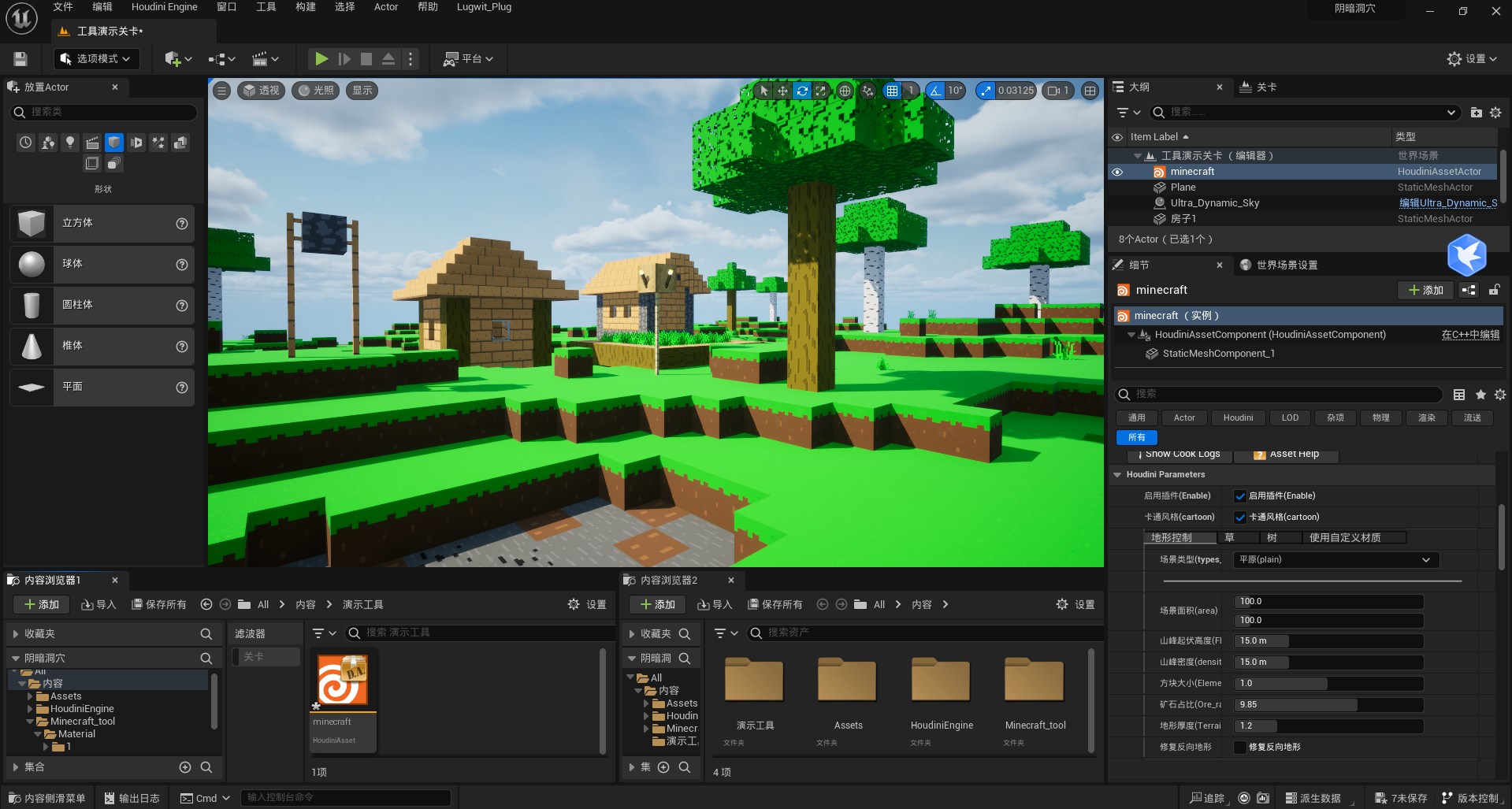Open the scene type plain dropdown

point(1336,560)
